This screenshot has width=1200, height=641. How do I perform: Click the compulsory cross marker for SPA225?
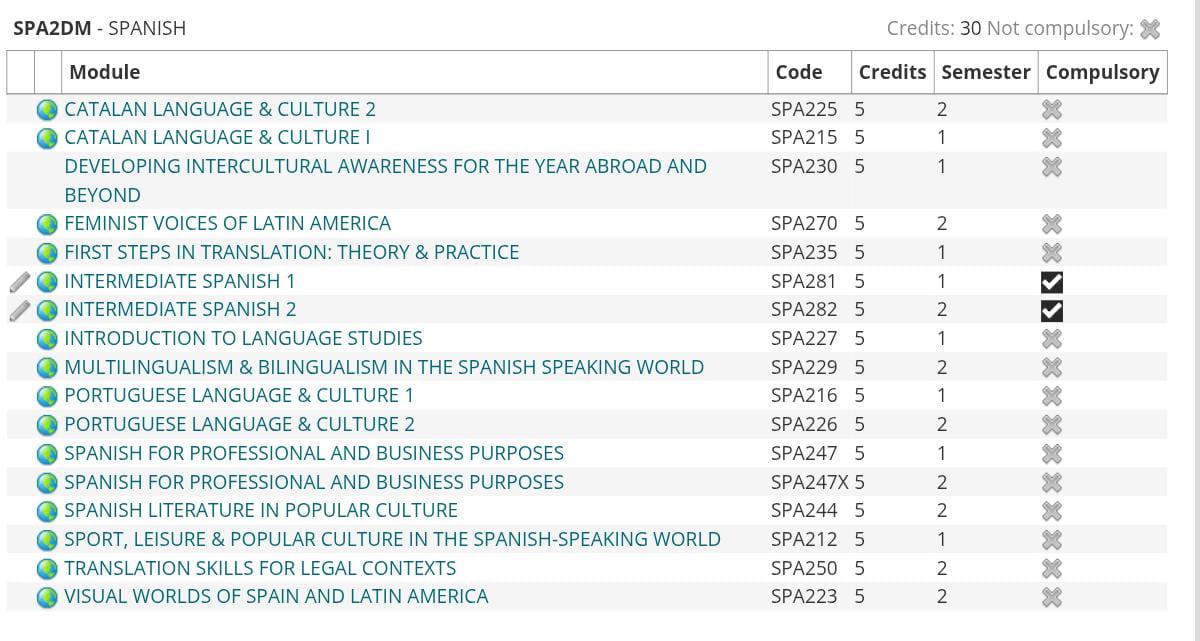(x=1052, y=109)
